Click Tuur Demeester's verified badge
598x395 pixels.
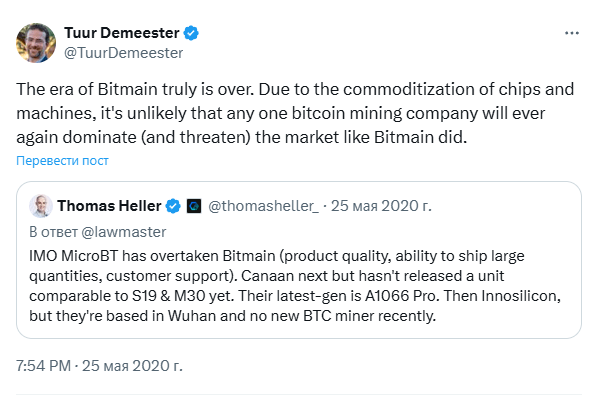[191, 33]
